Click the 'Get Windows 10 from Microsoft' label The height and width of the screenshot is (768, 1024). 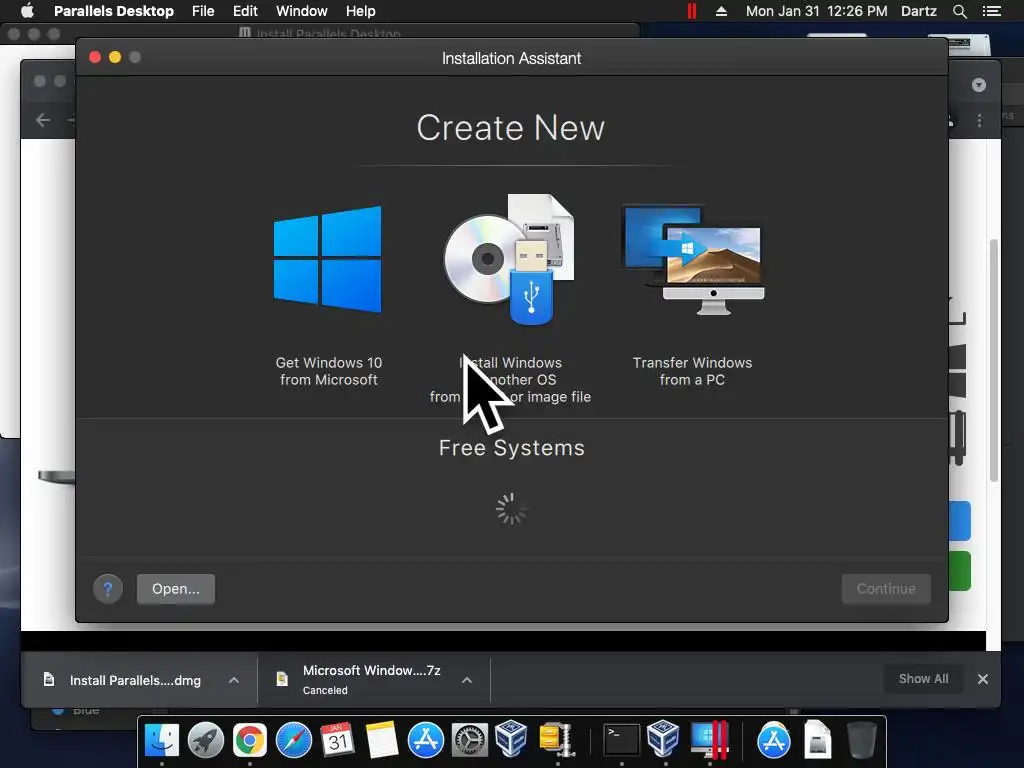tap(328, 371)
